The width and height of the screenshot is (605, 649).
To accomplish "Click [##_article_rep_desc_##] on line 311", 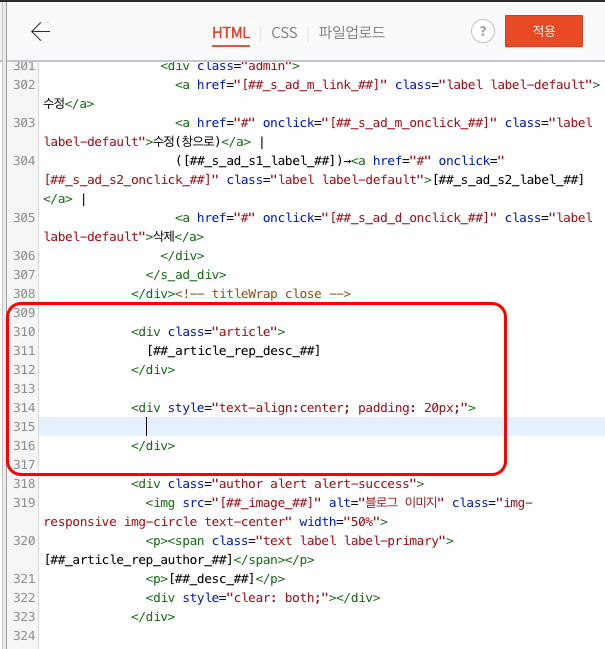I will coord(233,351).
